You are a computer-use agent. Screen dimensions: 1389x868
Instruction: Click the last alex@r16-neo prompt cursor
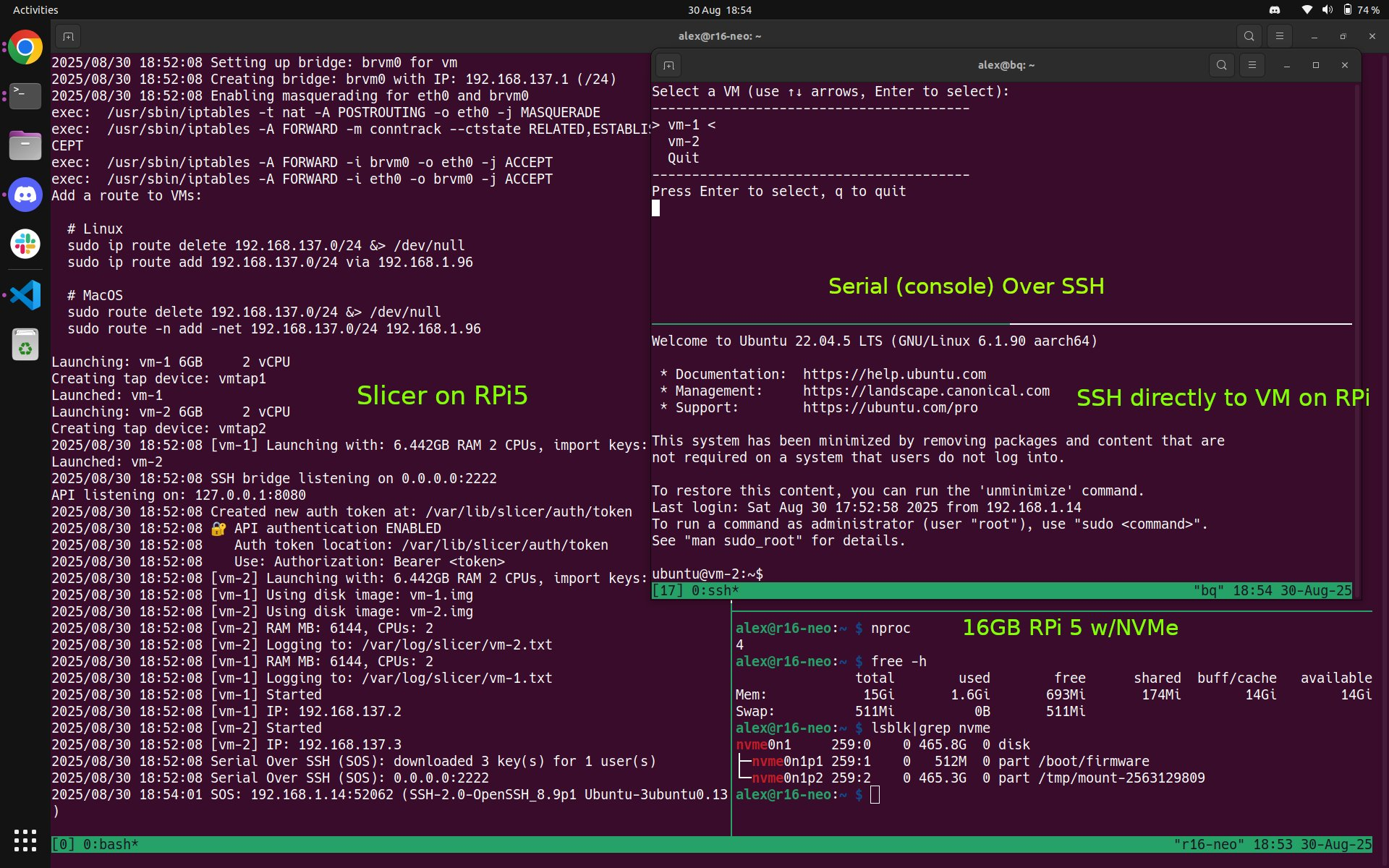(875, 795)
